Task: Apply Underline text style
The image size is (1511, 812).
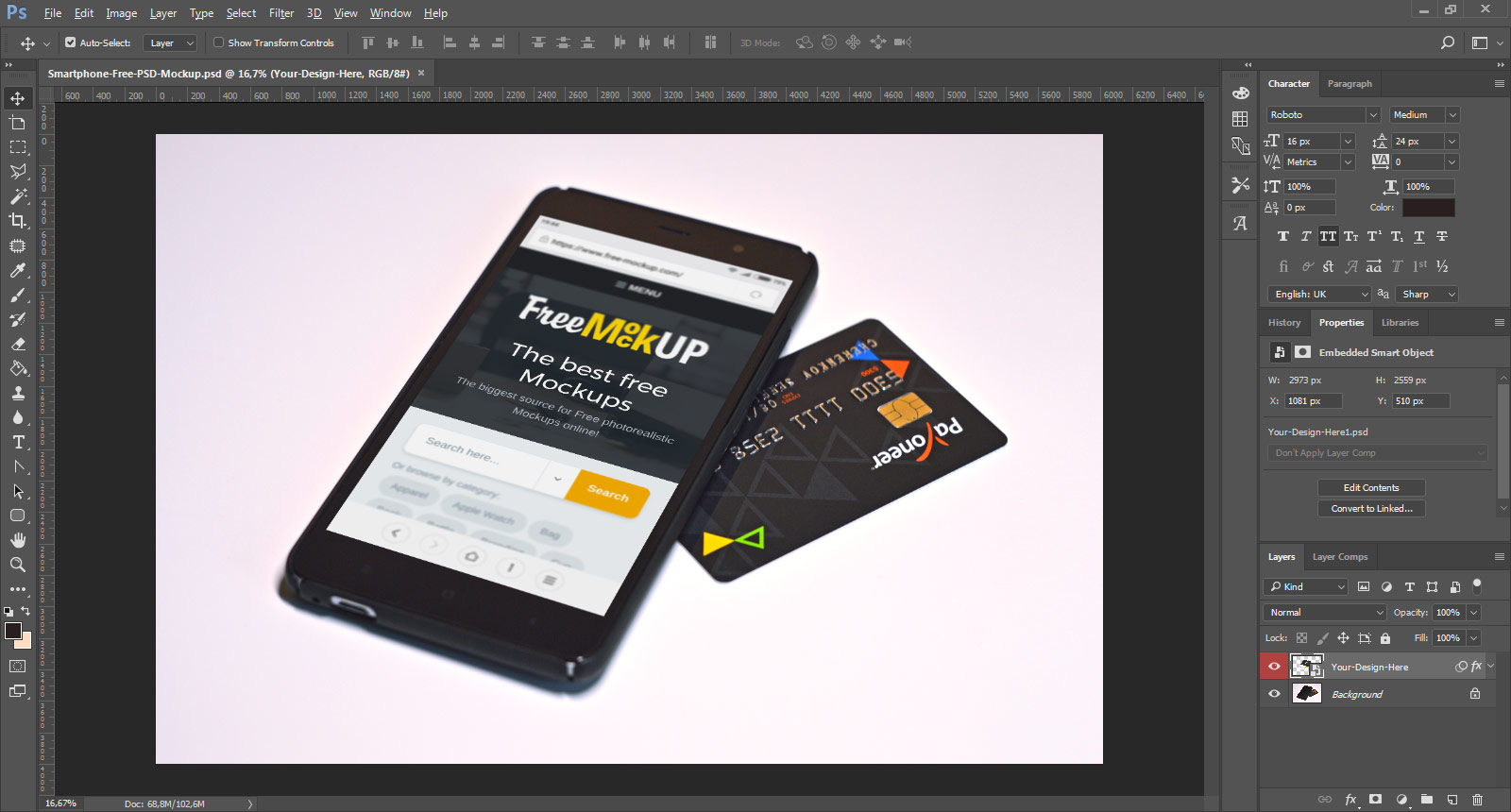Action: 1418,236
